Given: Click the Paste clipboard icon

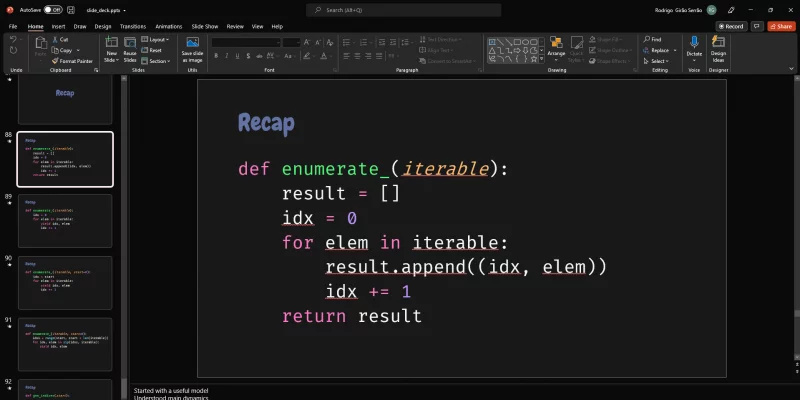Looking at the screenshot, I should (x=40, y=43).
